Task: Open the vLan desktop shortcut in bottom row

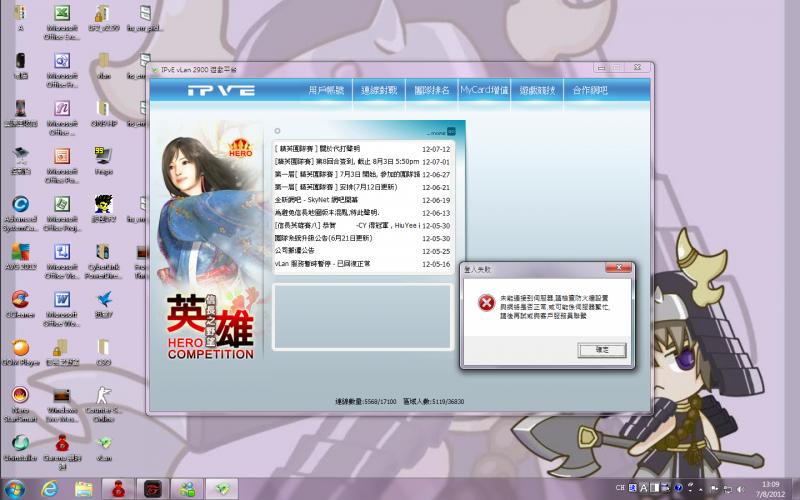Action: 104,448
